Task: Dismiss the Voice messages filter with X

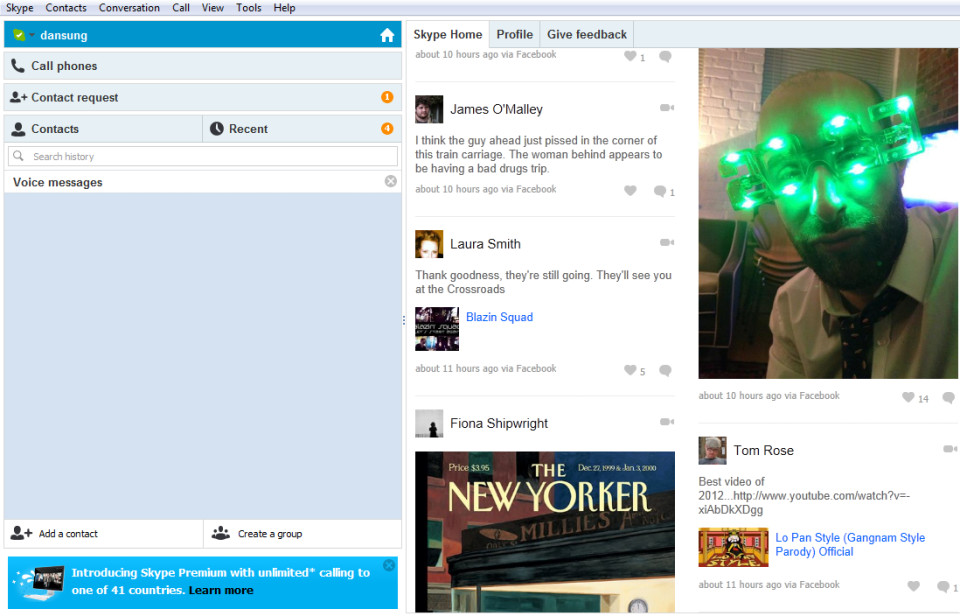Action: pos(391,181)
